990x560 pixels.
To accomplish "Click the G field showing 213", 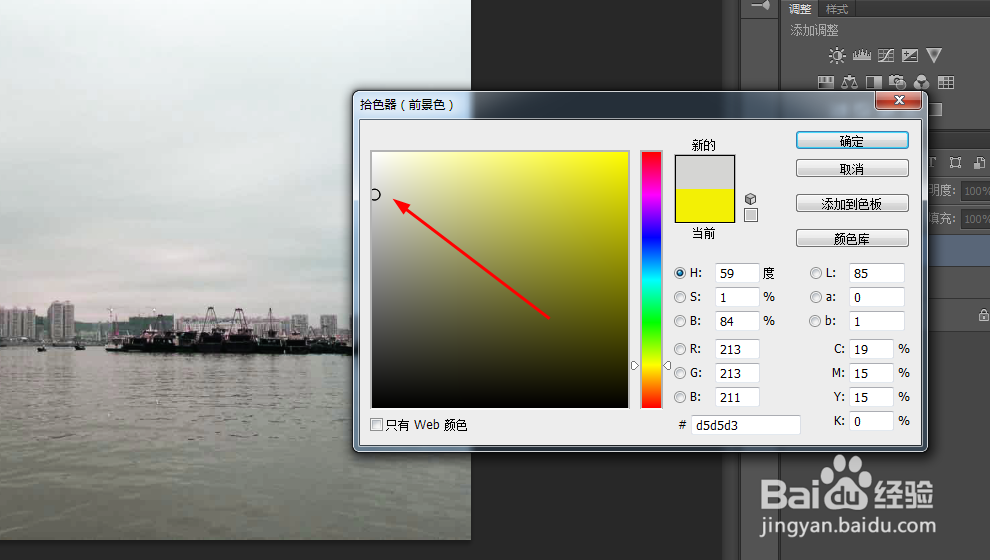I will click(737, 373).
